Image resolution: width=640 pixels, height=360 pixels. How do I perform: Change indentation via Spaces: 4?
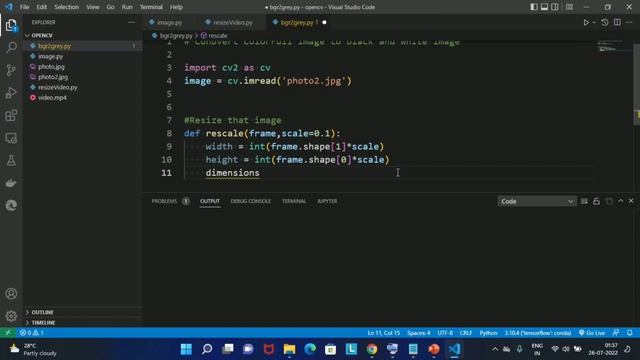tap(419, 333)
